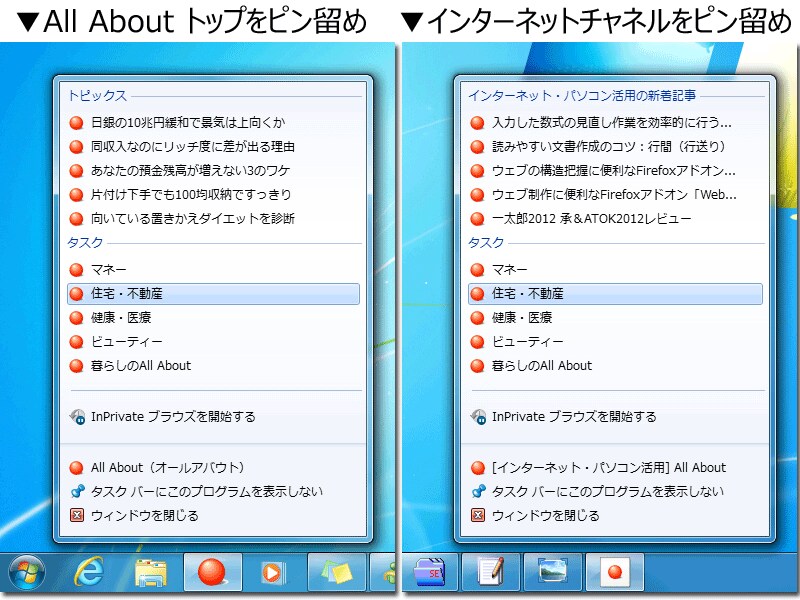Choose ウィンドウを閉じる in right jump list
This screenshot has height=600, width=800.
[x=615, y=515]
